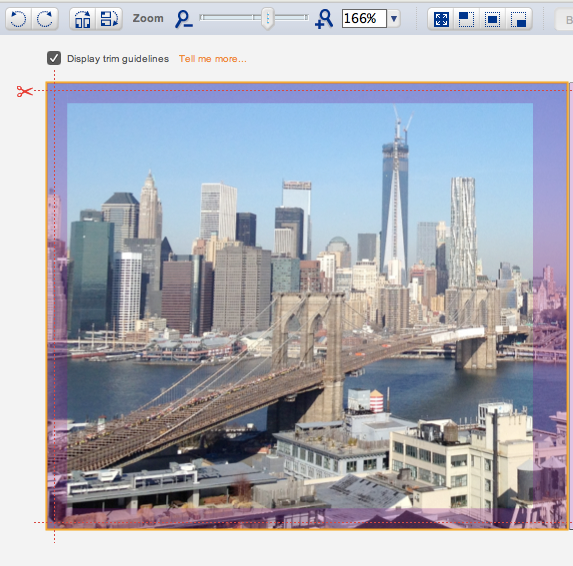Fit image to fill entire area
Viewport: 573px width, 566px height.
pyautogui.click(x=441, y=19)
